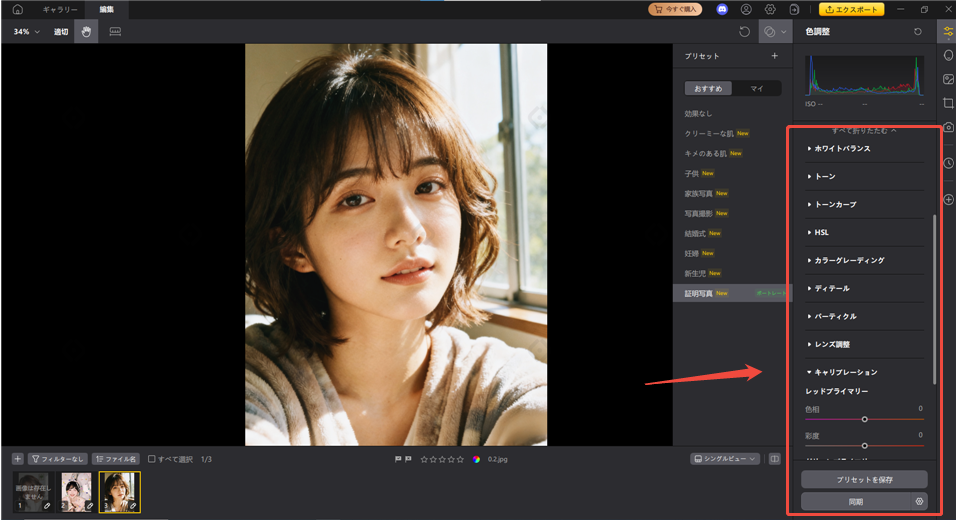
Task: Open sync settings gear icon
Action: 919,501
